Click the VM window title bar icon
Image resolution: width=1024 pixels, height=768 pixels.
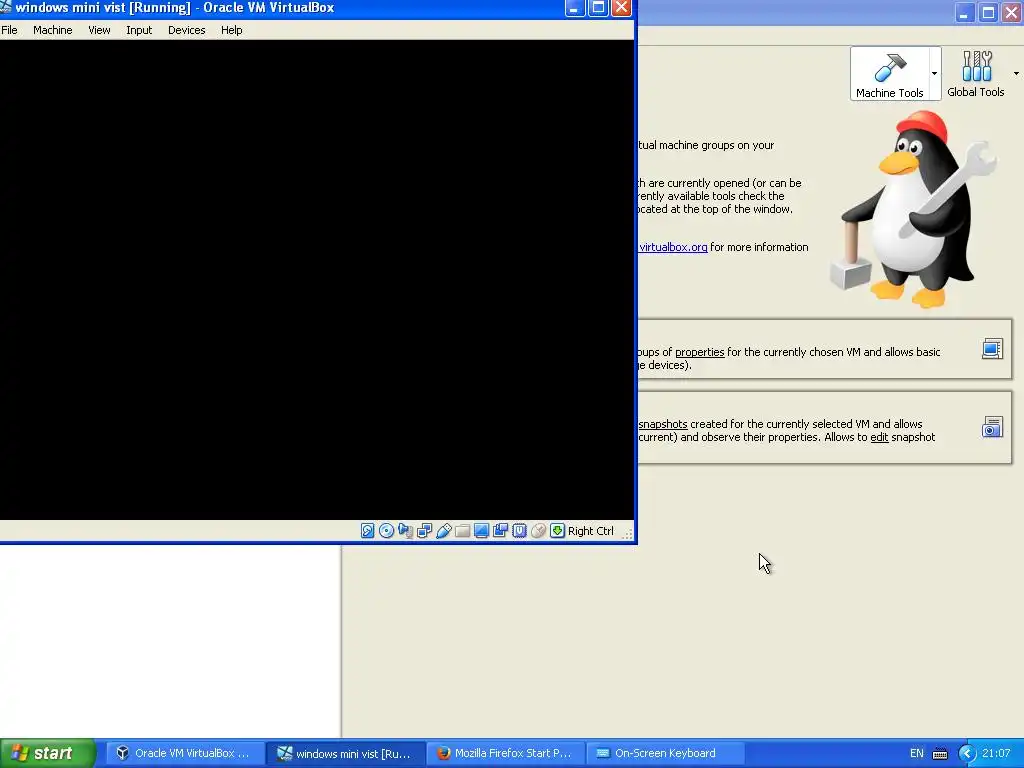click(x=6, y=7)
